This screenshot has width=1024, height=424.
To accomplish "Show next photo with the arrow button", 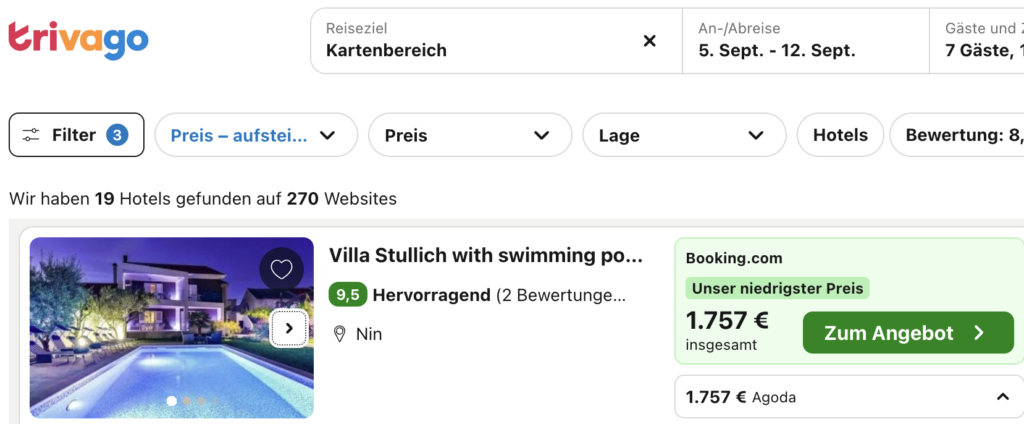I will pyautogui.click(x=289, y=329).
